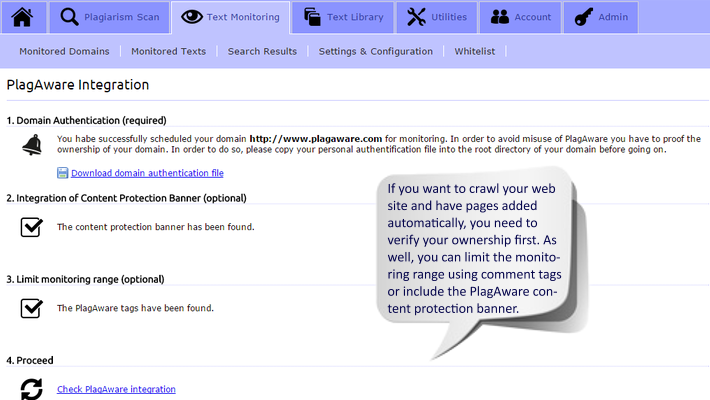The width and height of the screenshot is (710, 400).
Task: Go to the home page icon
Action: tap(23, 17)
